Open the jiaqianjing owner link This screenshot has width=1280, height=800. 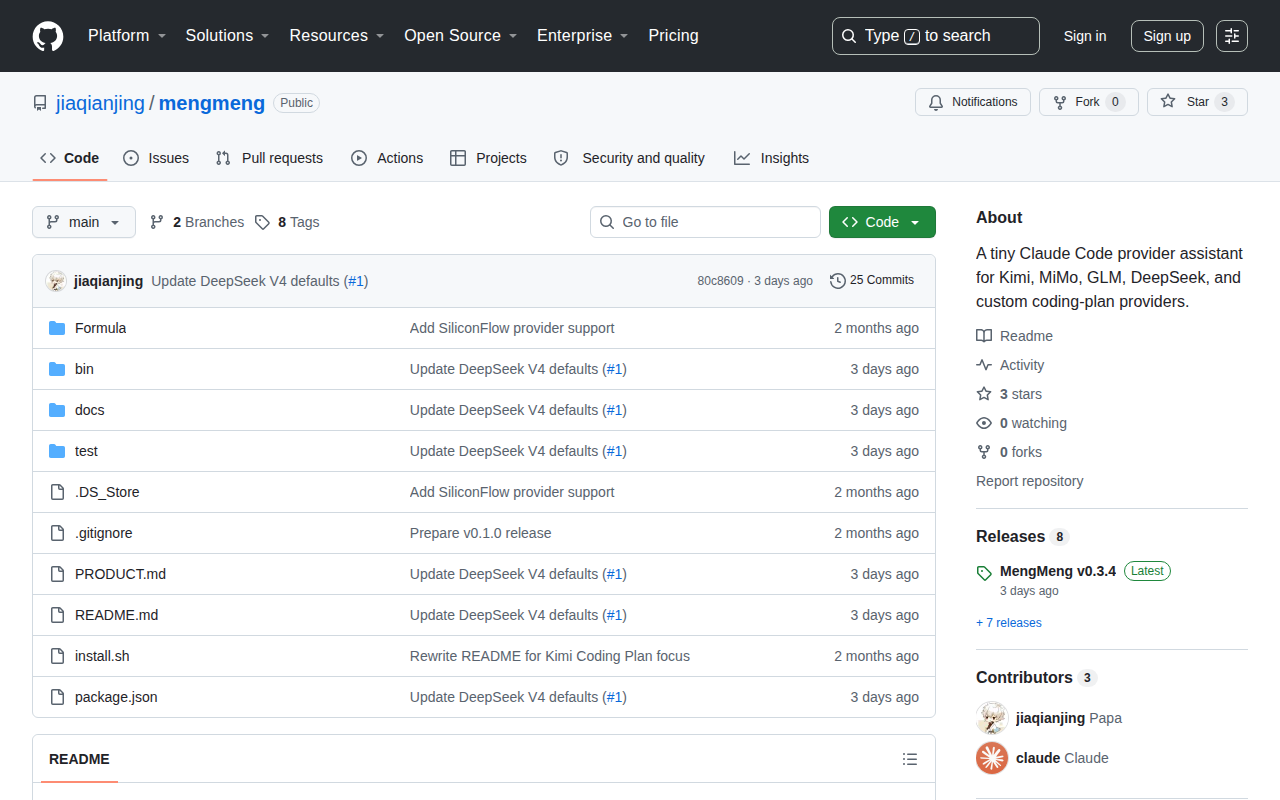100,103
